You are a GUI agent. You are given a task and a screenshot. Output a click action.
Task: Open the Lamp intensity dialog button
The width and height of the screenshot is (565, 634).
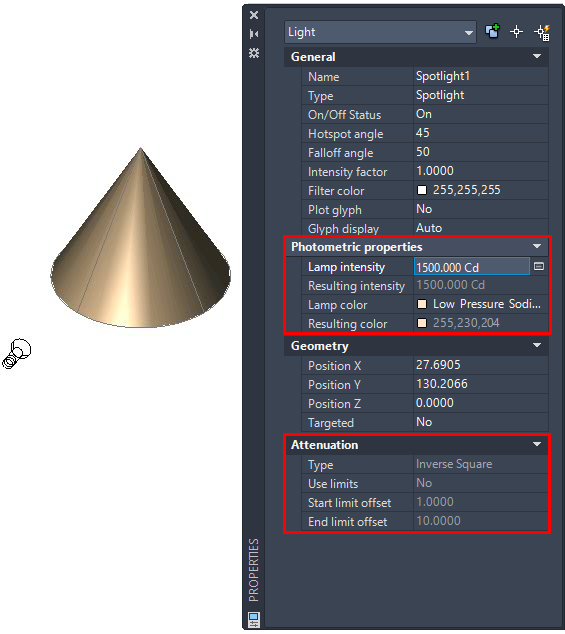(x=539, y=266)
